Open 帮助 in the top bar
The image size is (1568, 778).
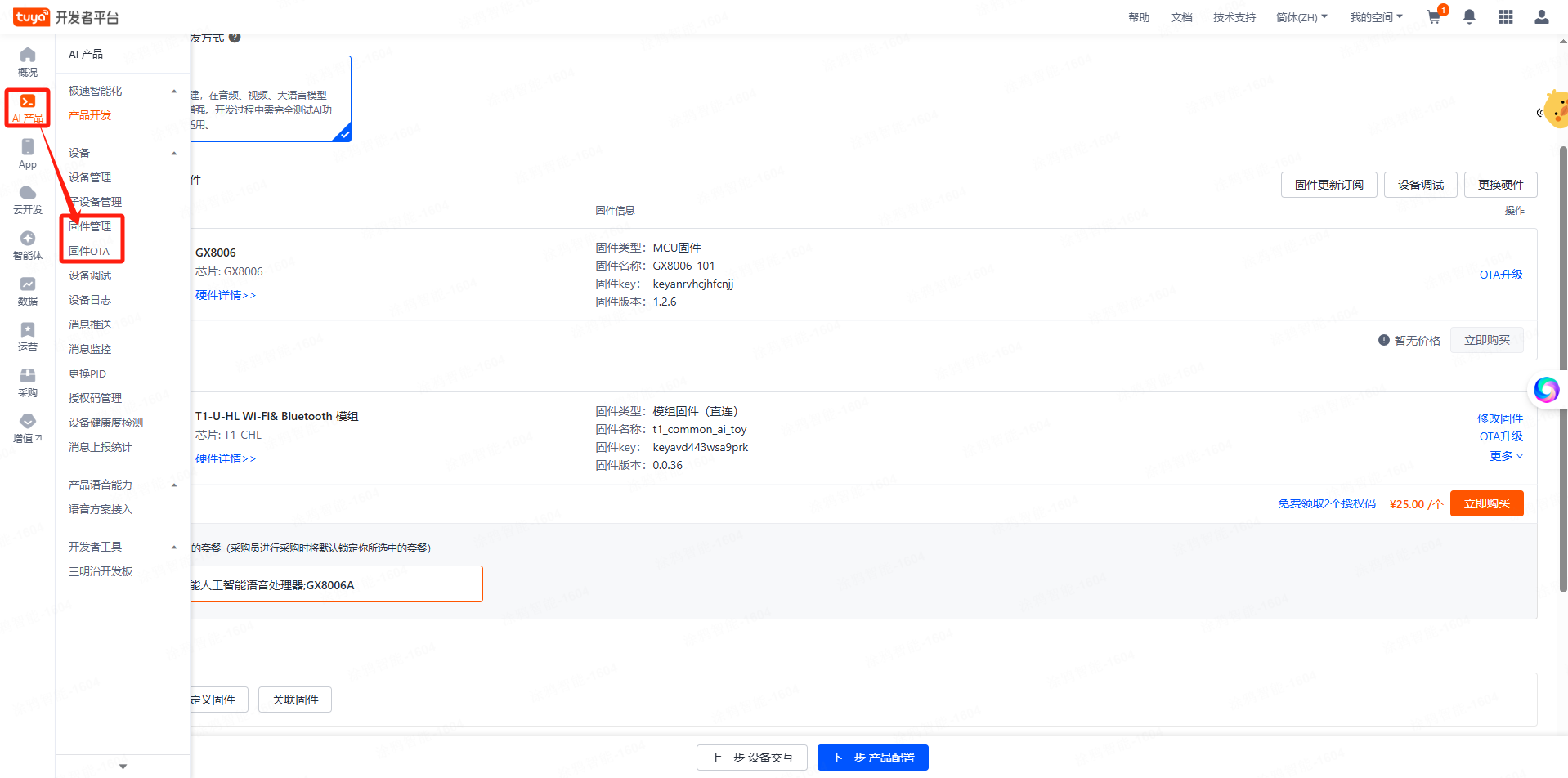pos(1139,17)
